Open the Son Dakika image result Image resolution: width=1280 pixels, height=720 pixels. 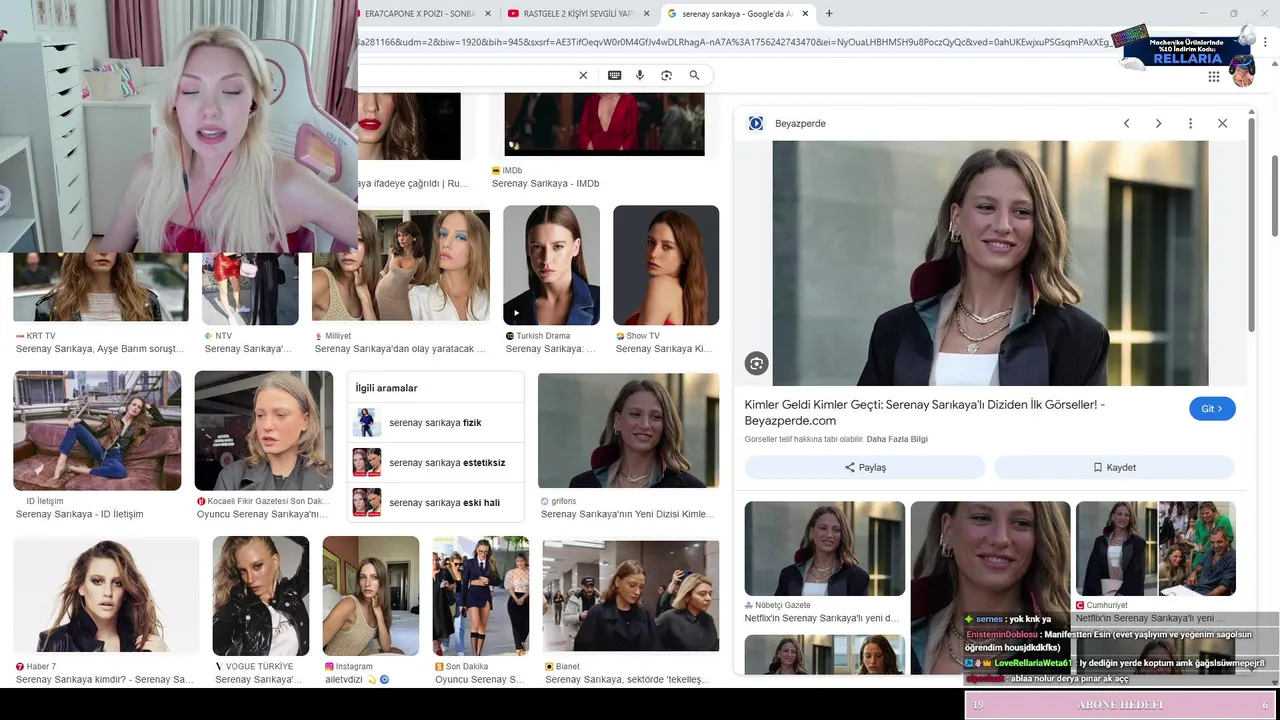pos(481,596)
